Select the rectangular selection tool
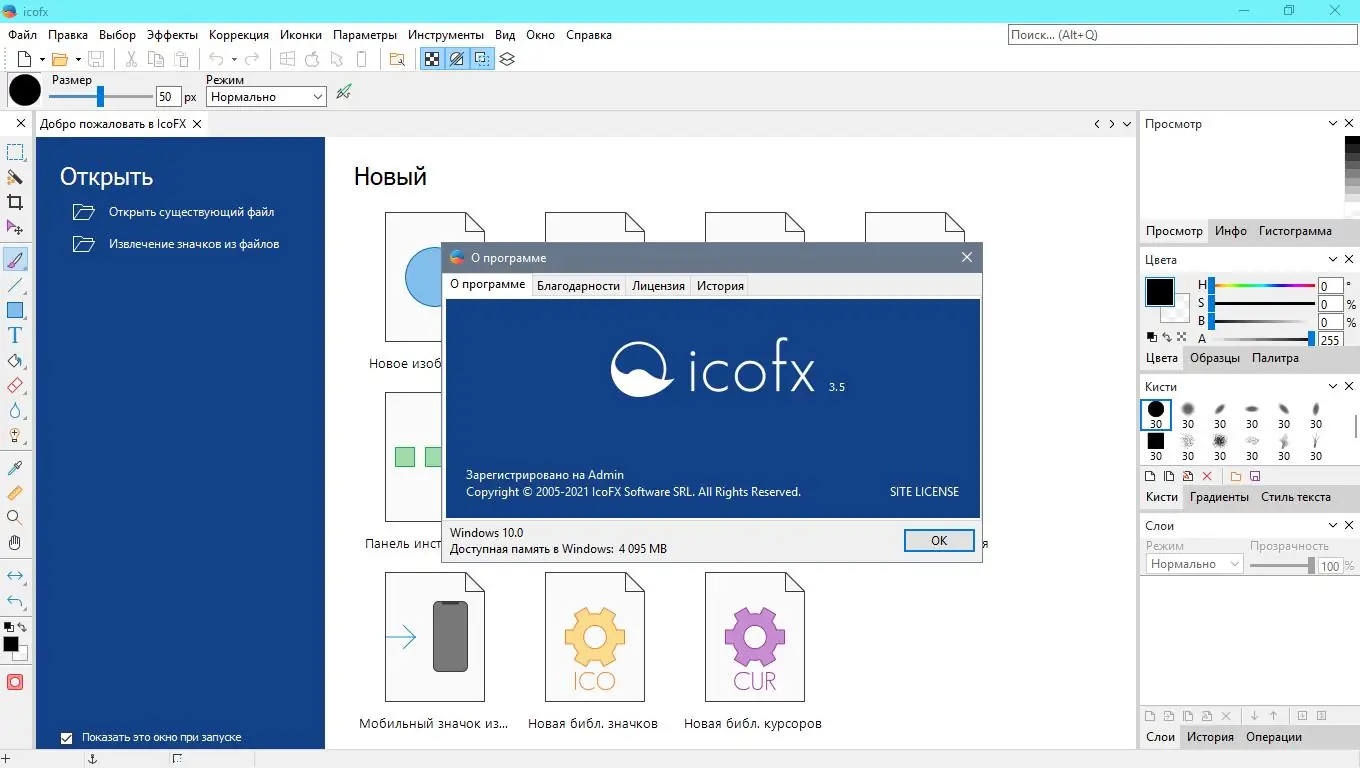The image size is (1360, 768). [x=15, y=151]
